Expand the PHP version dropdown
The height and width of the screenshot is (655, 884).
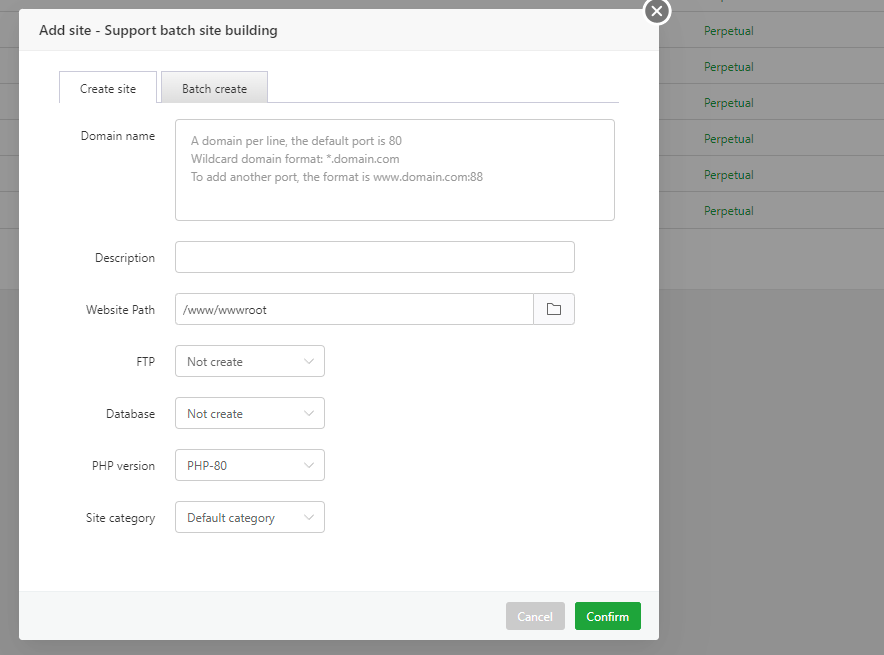click(249, 466)
